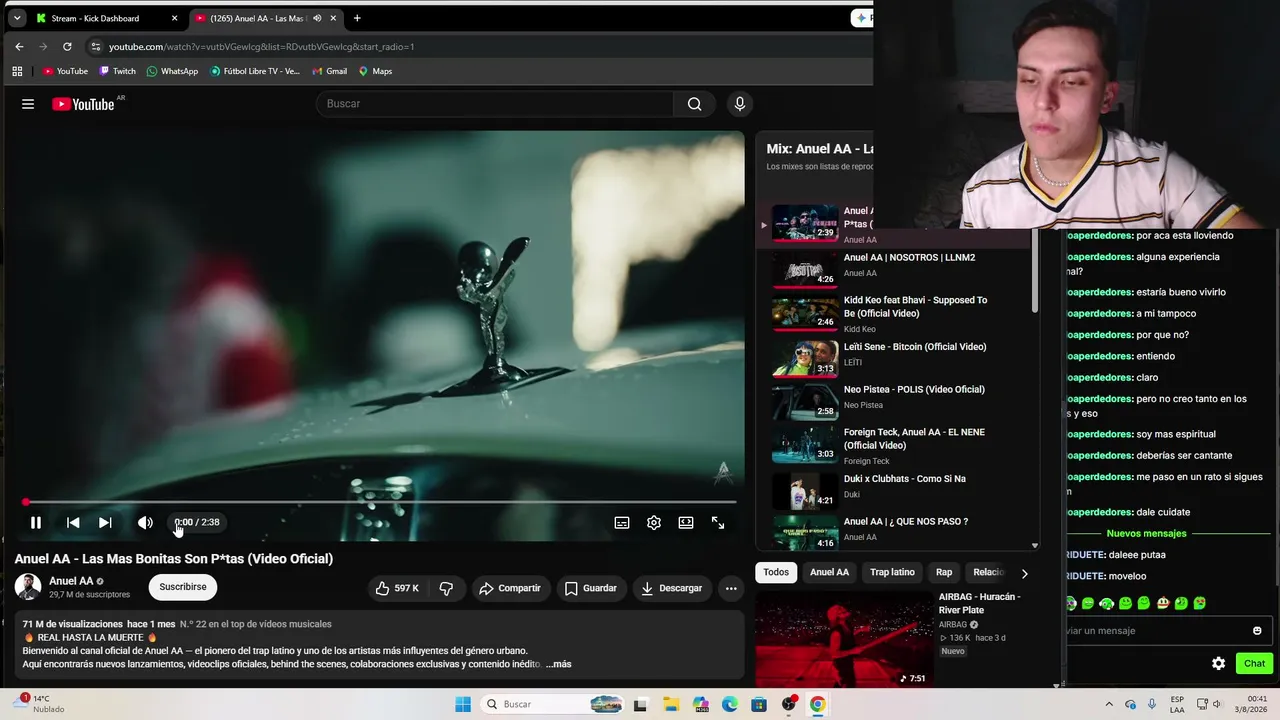1280x720 pixels.
Task: Open the Twitch bookmark
Action: pyautogui.click(x=117, y=71)
